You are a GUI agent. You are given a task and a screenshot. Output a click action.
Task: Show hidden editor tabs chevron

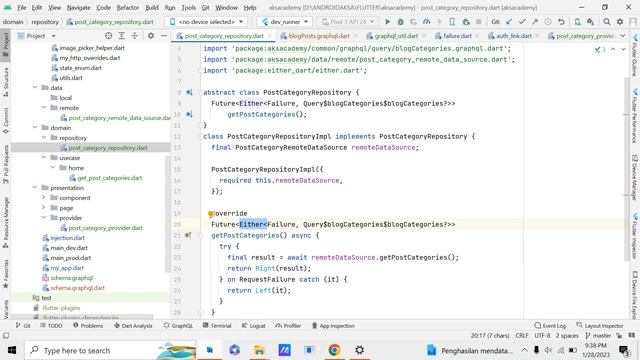point(623,36)
